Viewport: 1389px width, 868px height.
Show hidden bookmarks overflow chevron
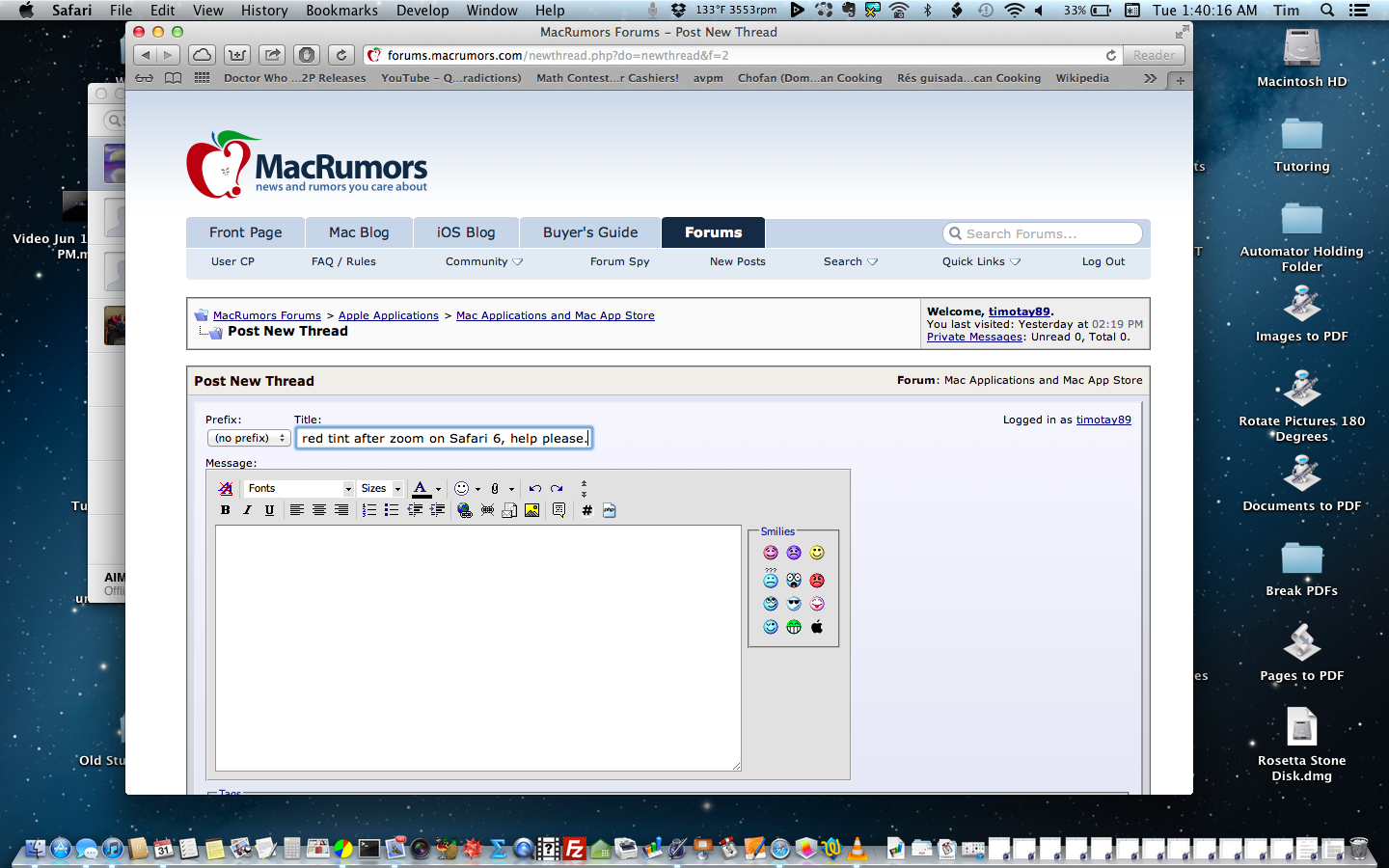[1150, 78]
